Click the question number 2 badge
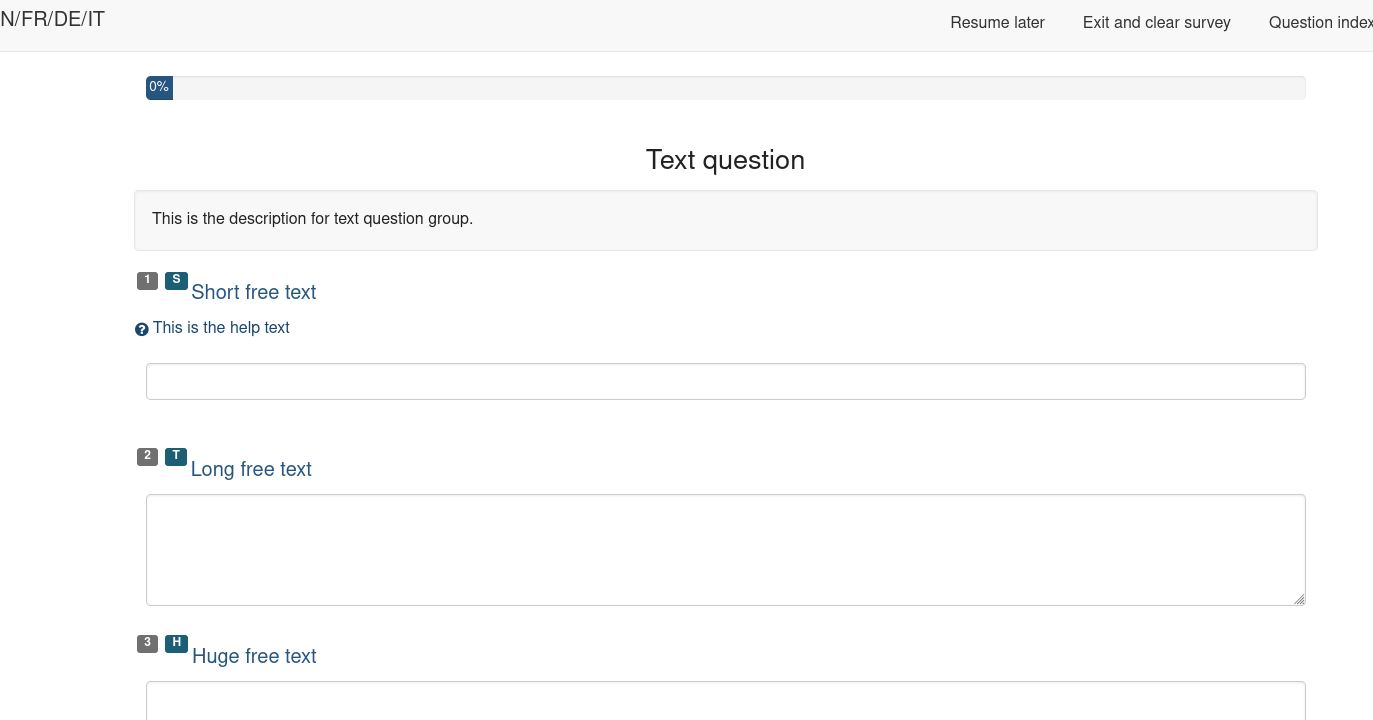The image size is (1373, 720). click(147, 456)
